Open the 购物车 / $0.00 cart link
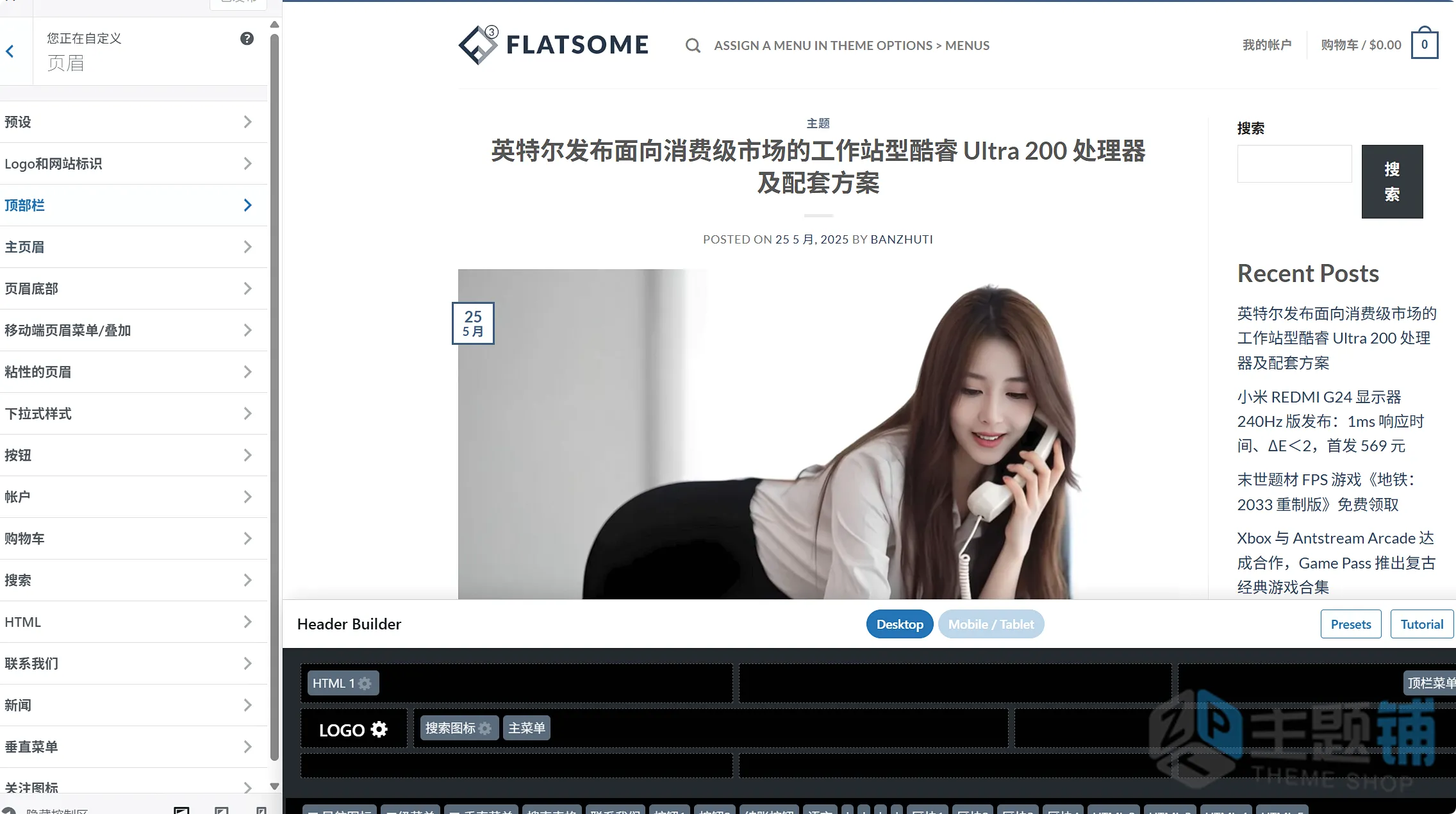Image resolution: width=1456 pixels, height=814 pixels. tap(1361, 45)
